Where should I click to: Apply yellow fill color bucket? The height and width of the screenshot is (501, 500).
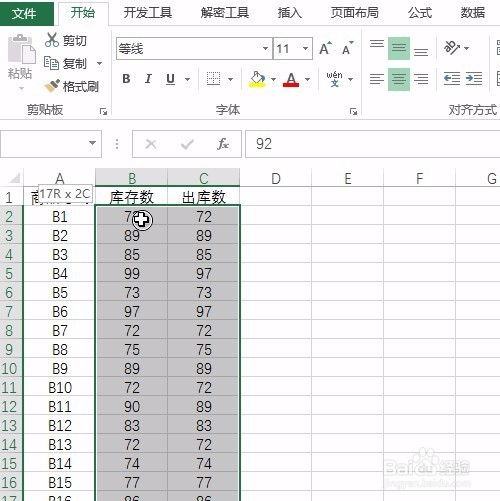click(x=257, y=79)
